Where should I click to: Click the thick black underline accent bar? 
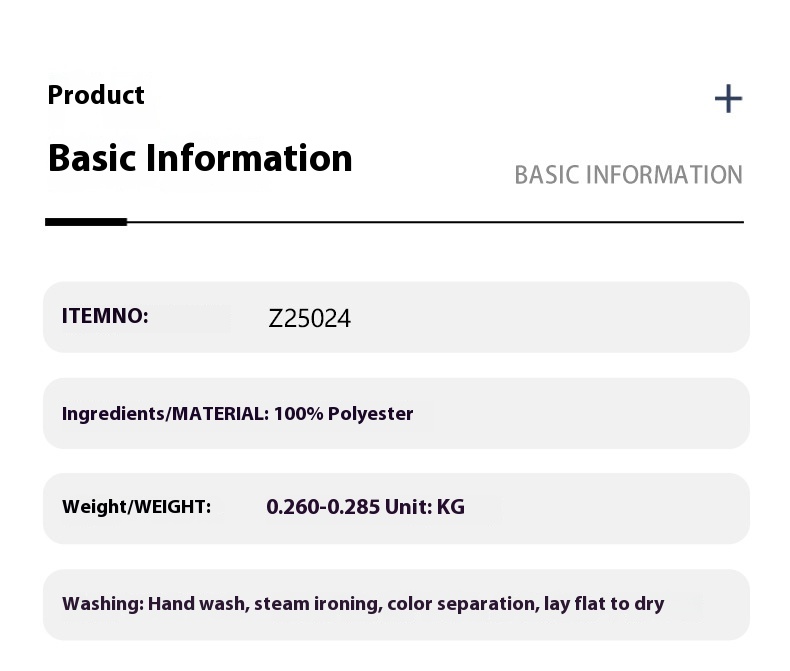pos(86,221)
